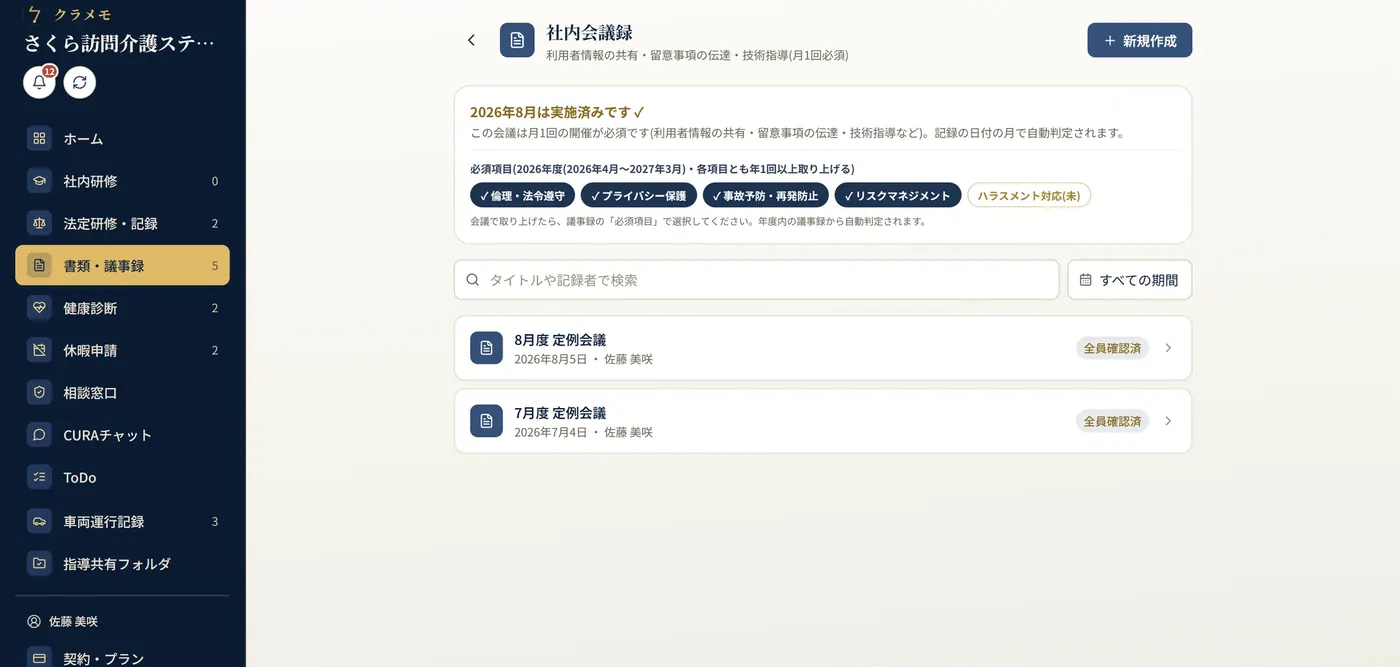Click the 全員確認済 badge on 7月度
1400x667 pixels.
click(1113, 421)
